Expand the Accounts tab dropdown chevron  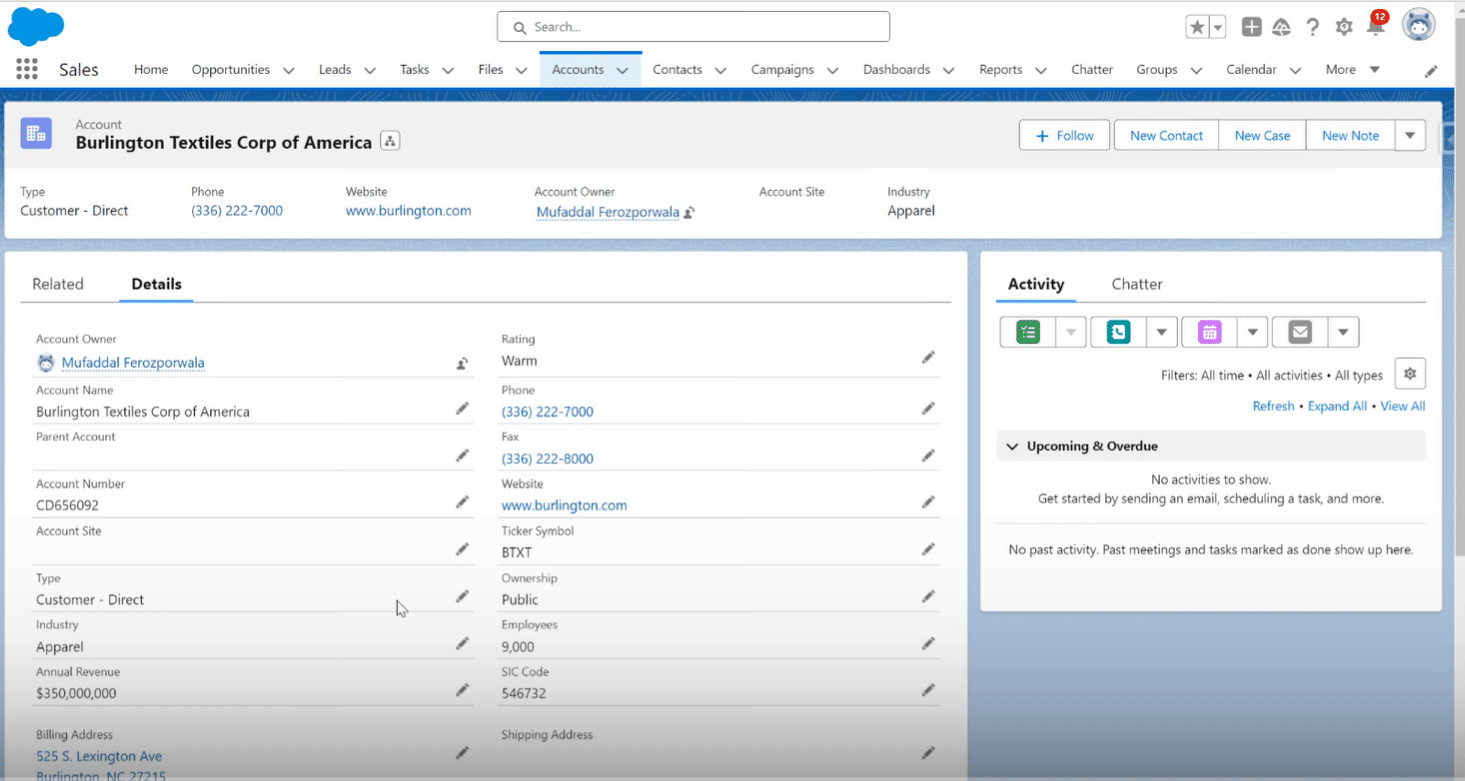pos(622,70)
